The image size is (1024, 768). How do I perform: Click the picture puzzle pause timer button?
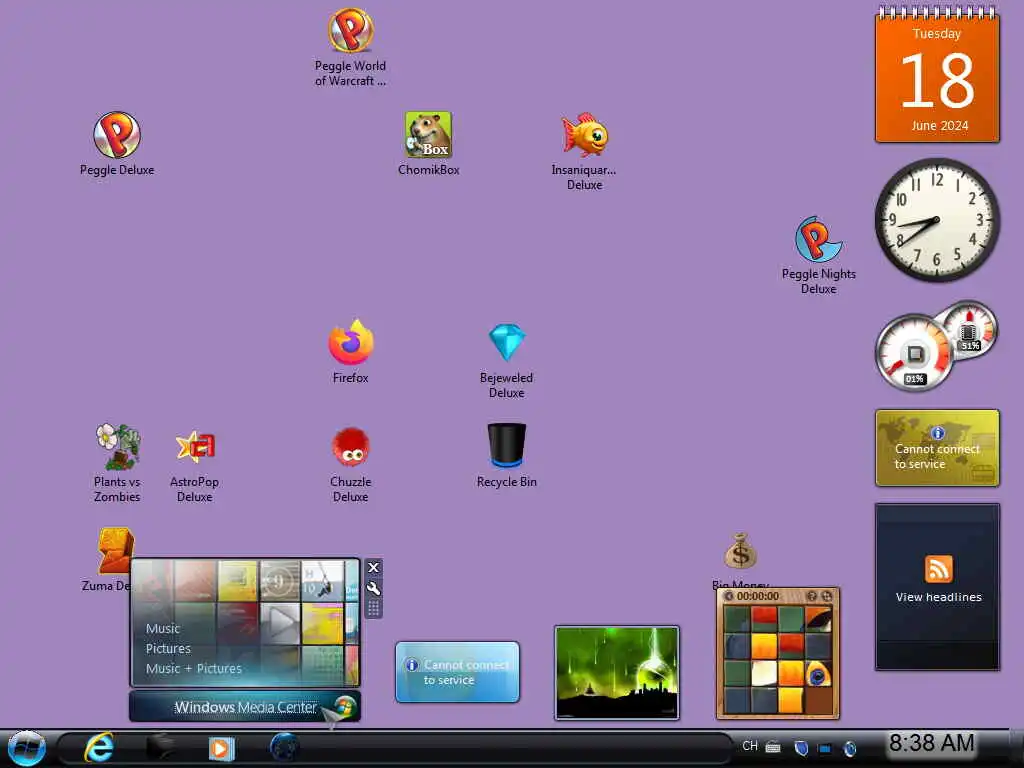click(x=729, y=596)
